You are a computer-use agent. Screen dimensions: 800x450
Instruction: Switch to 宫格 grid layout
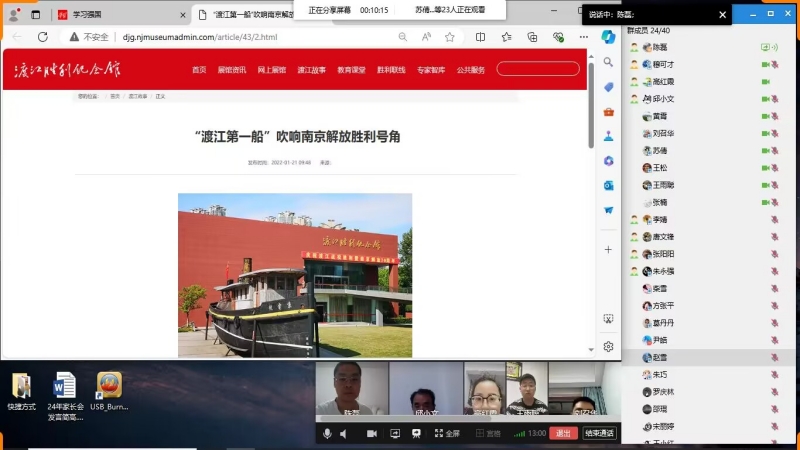pyautogui.click(x=488, y=433)
